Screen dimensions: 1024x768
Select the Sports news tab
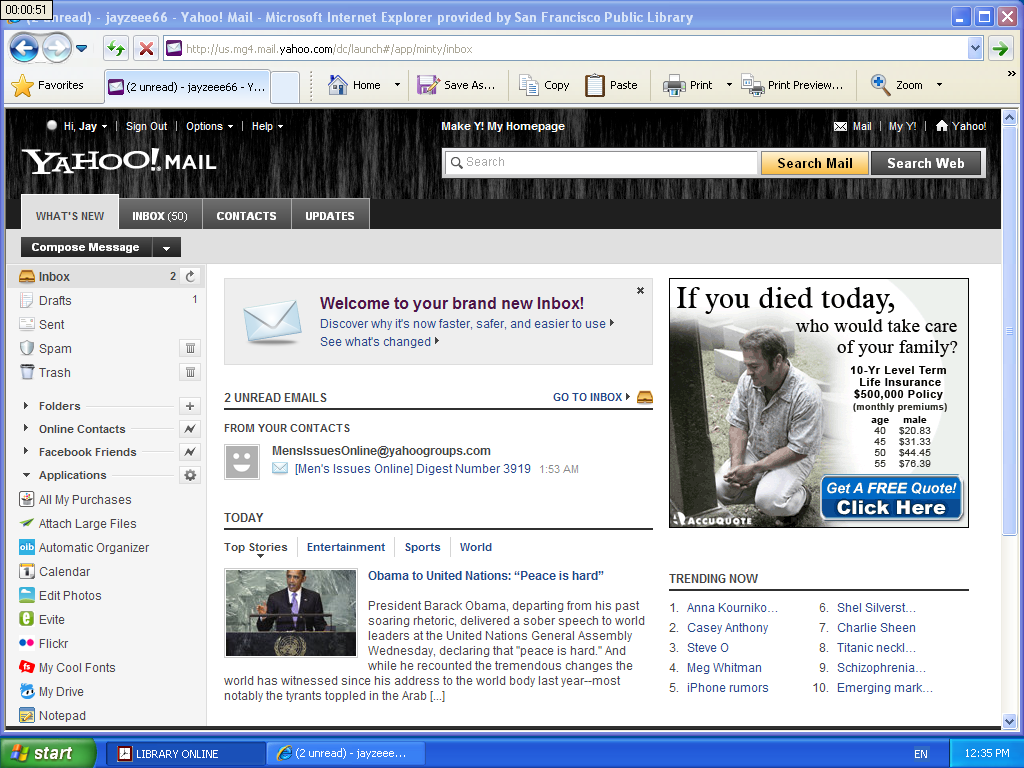tap(423, 547)
